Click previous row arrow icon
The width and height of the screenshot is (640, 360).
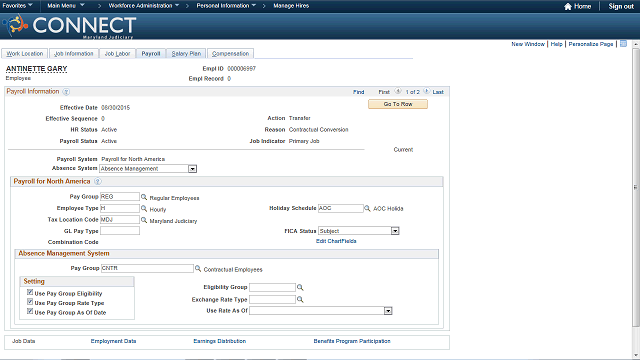click(398, 91)
